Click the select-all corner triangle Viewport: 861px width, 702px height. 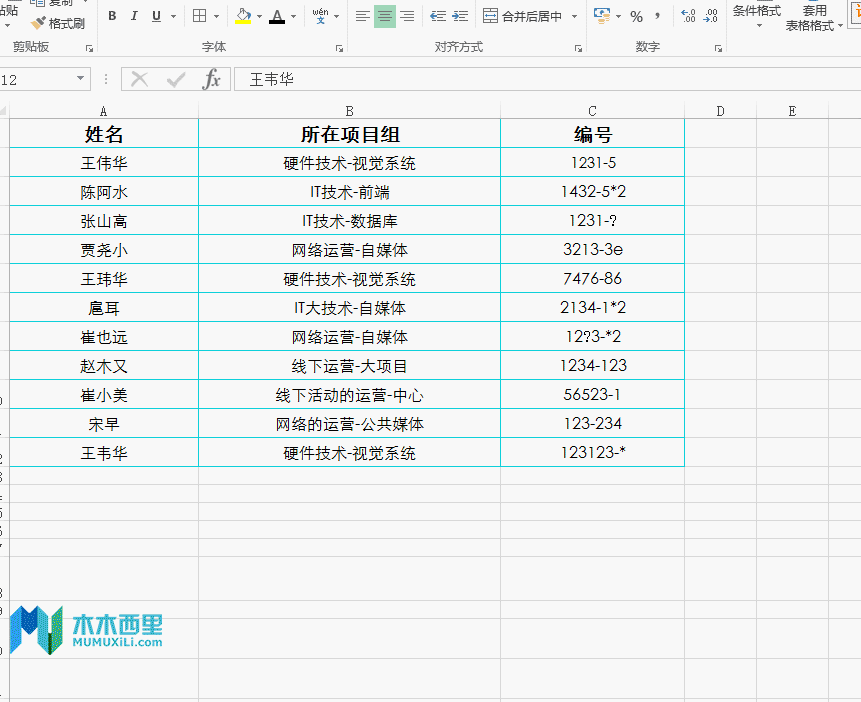coord(4,111)
